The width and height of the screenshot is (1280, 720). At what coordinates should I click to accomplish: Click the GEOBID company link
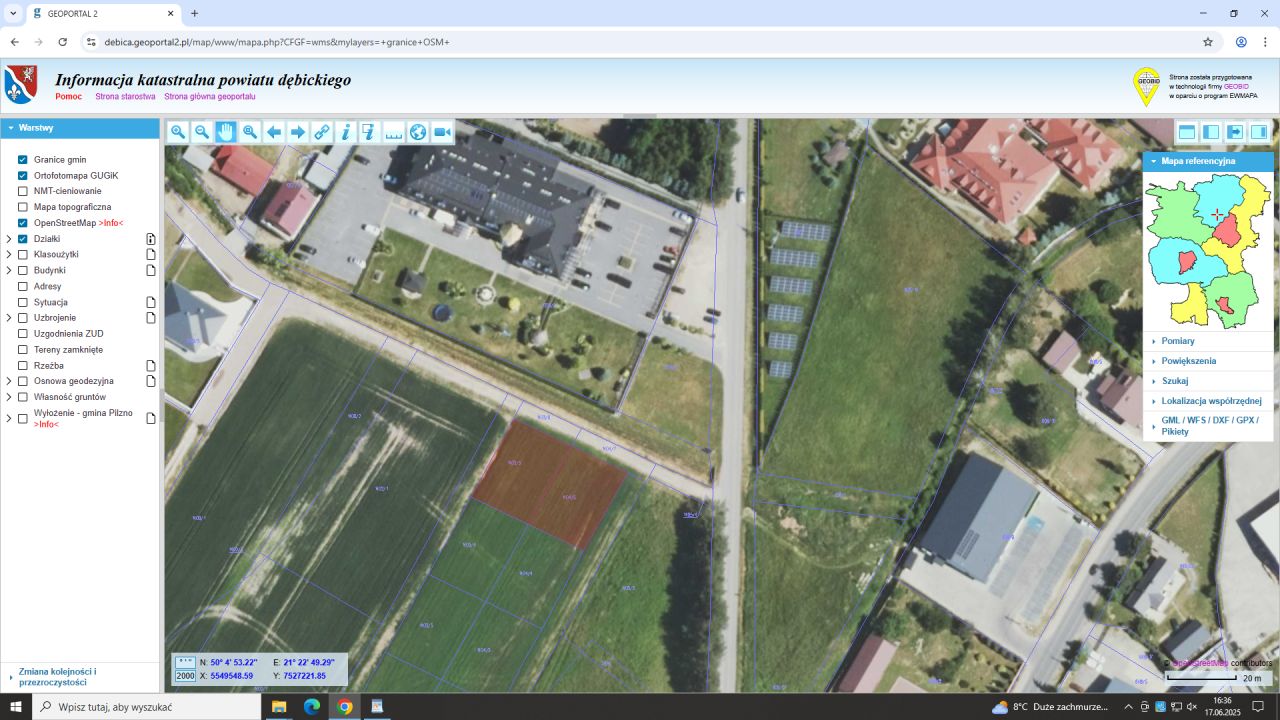pos(1236,86)
